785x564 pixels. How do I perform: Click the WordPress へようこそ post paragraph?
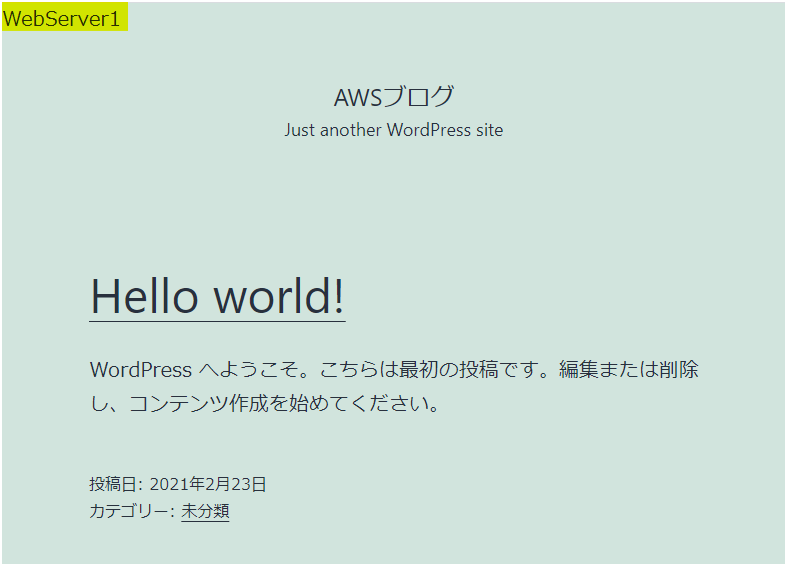(394, 386)
